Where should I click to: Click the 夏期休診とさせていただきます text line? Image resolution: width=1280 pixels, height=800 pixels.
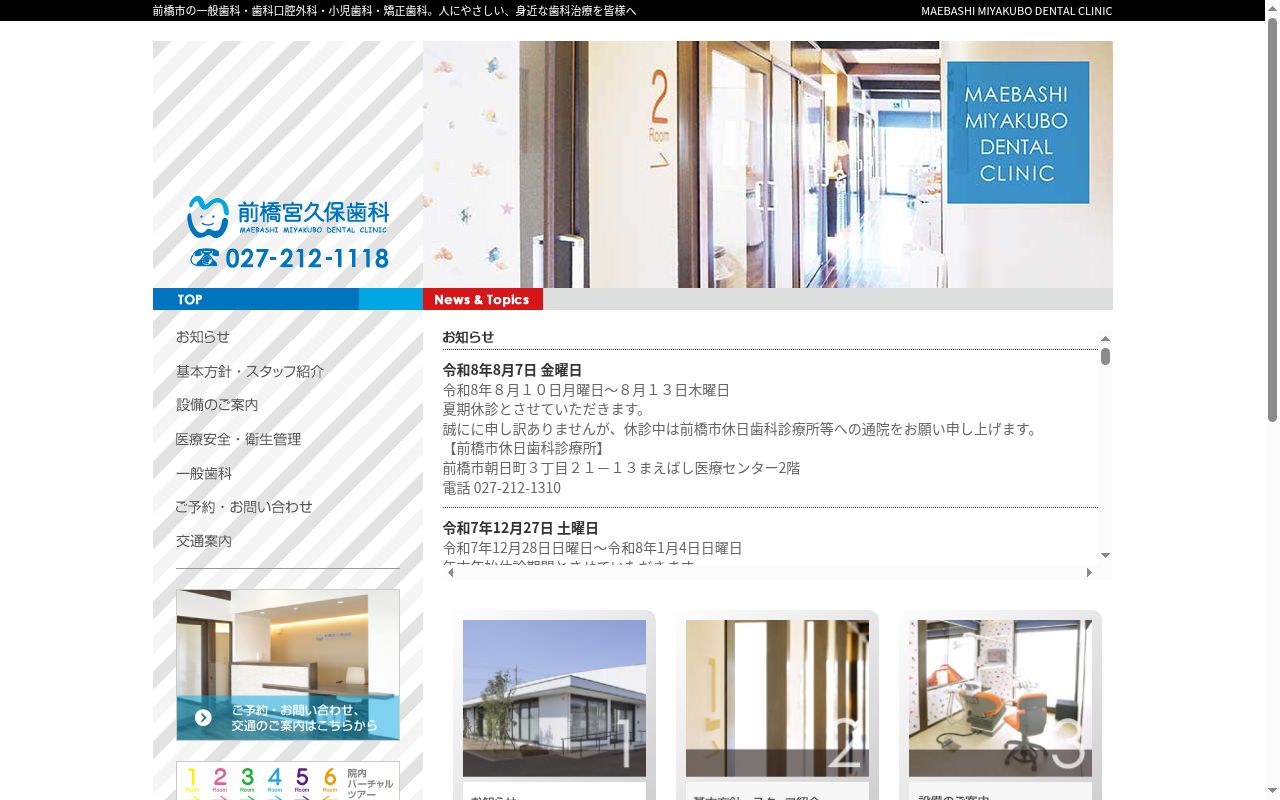pos(545,409)
